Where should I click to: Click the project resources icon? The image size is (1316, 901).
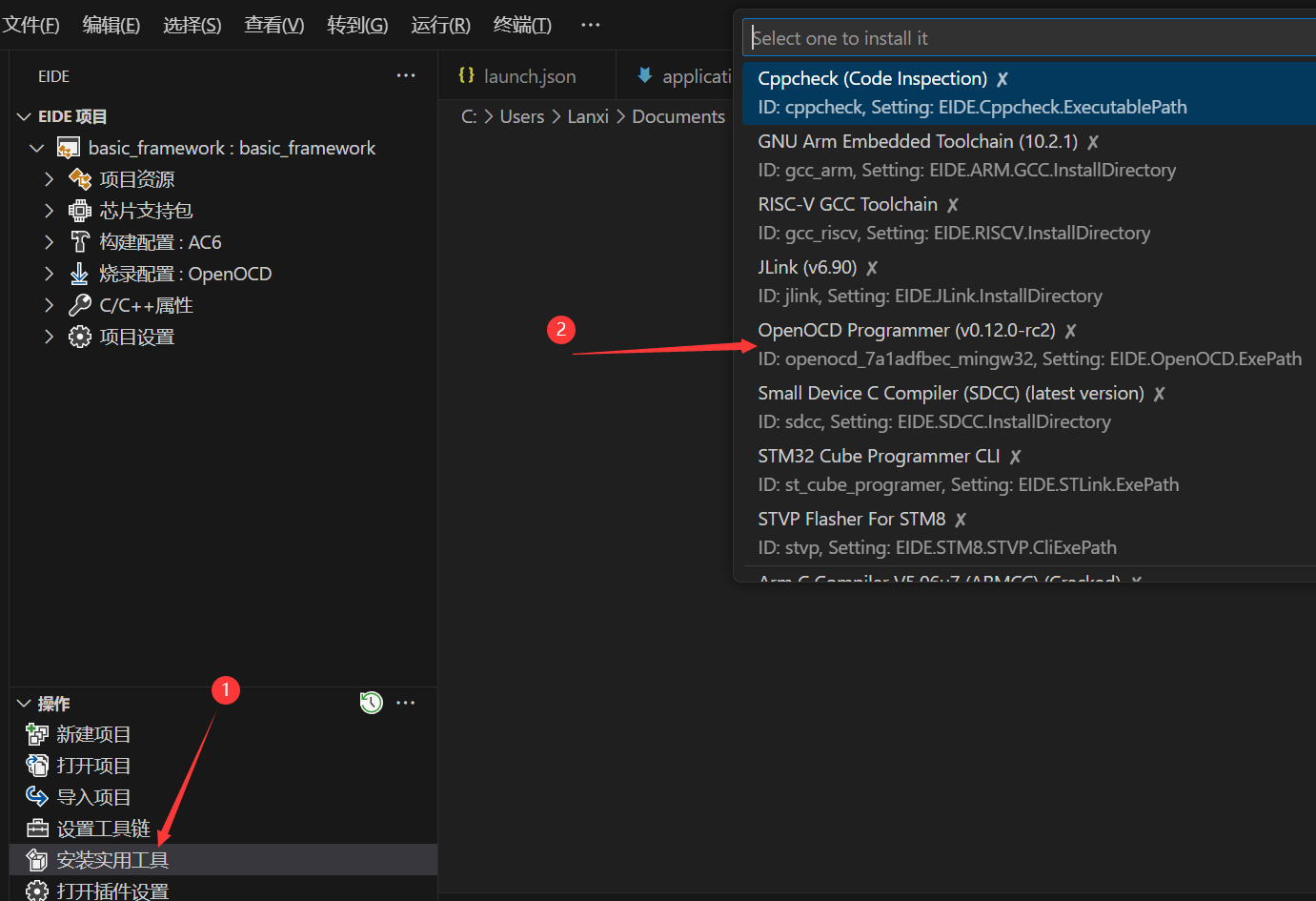(x=80, y=179)
